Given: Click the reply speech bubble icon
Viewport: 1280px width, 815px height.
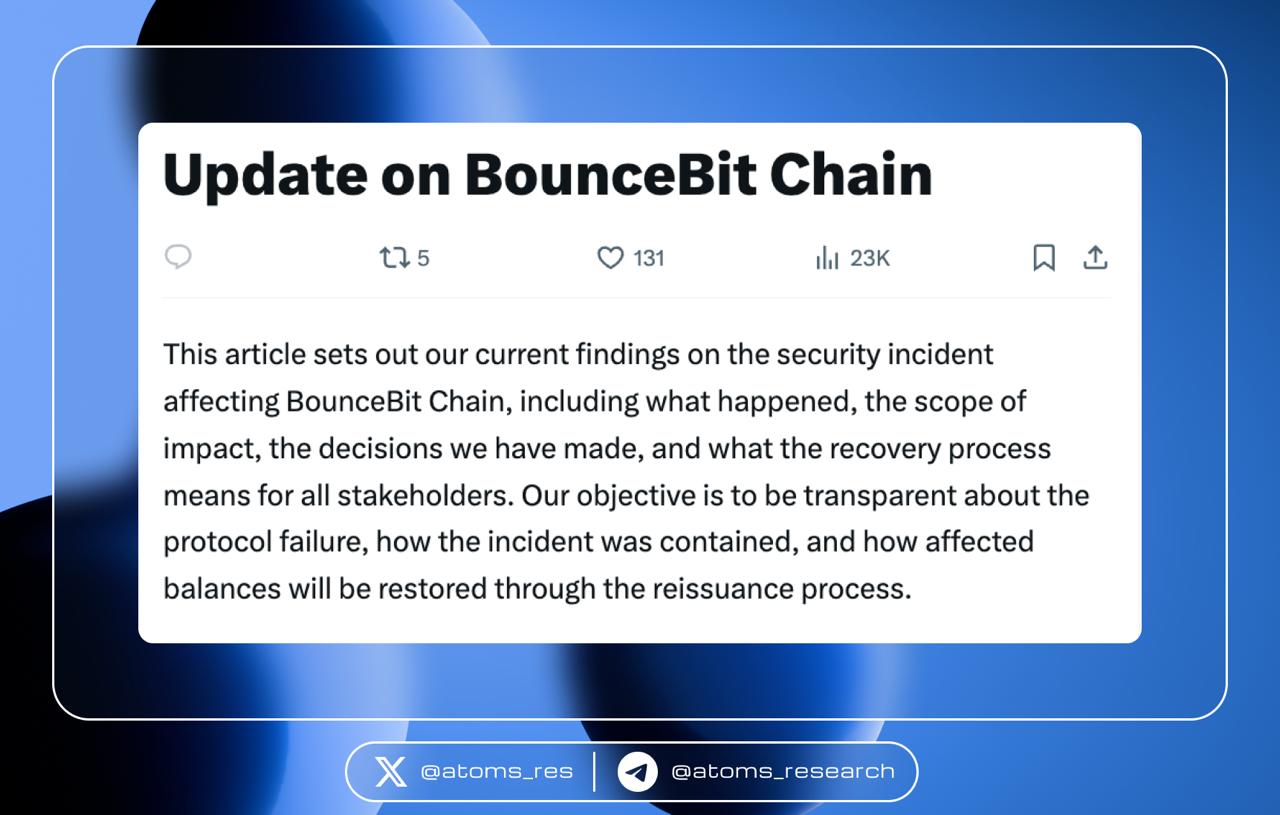Looking at the screenshot, I should pos(178,257).
